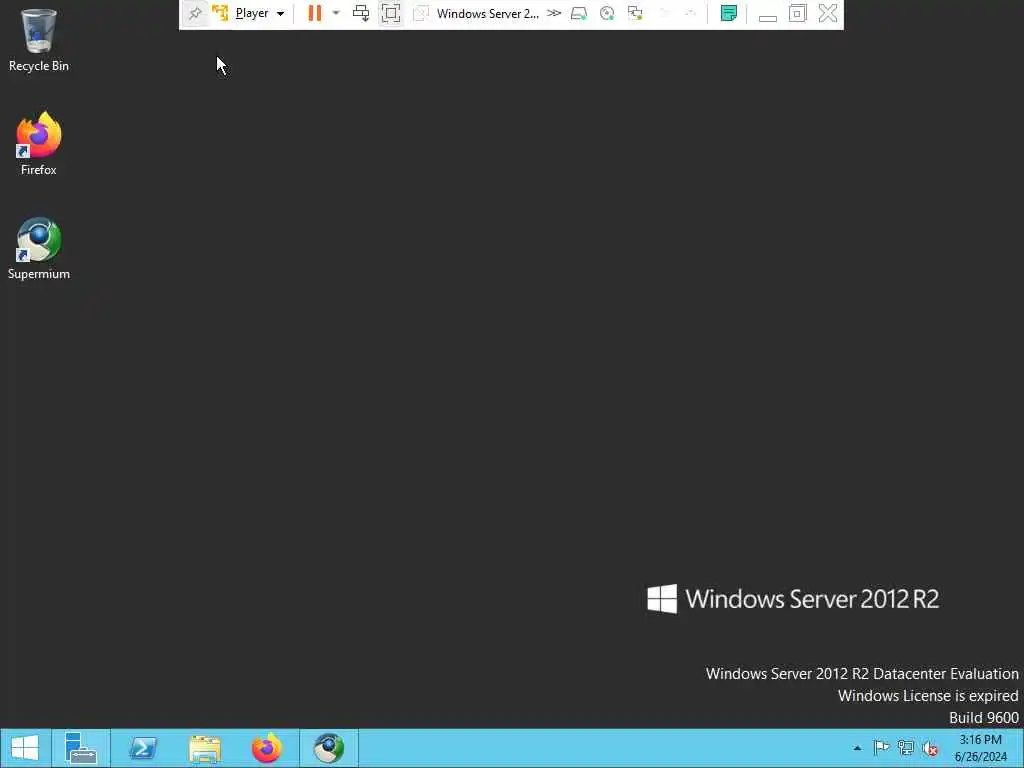The image size is (1024, 768).
Task: Click the network tray icon
Action: 906,748
